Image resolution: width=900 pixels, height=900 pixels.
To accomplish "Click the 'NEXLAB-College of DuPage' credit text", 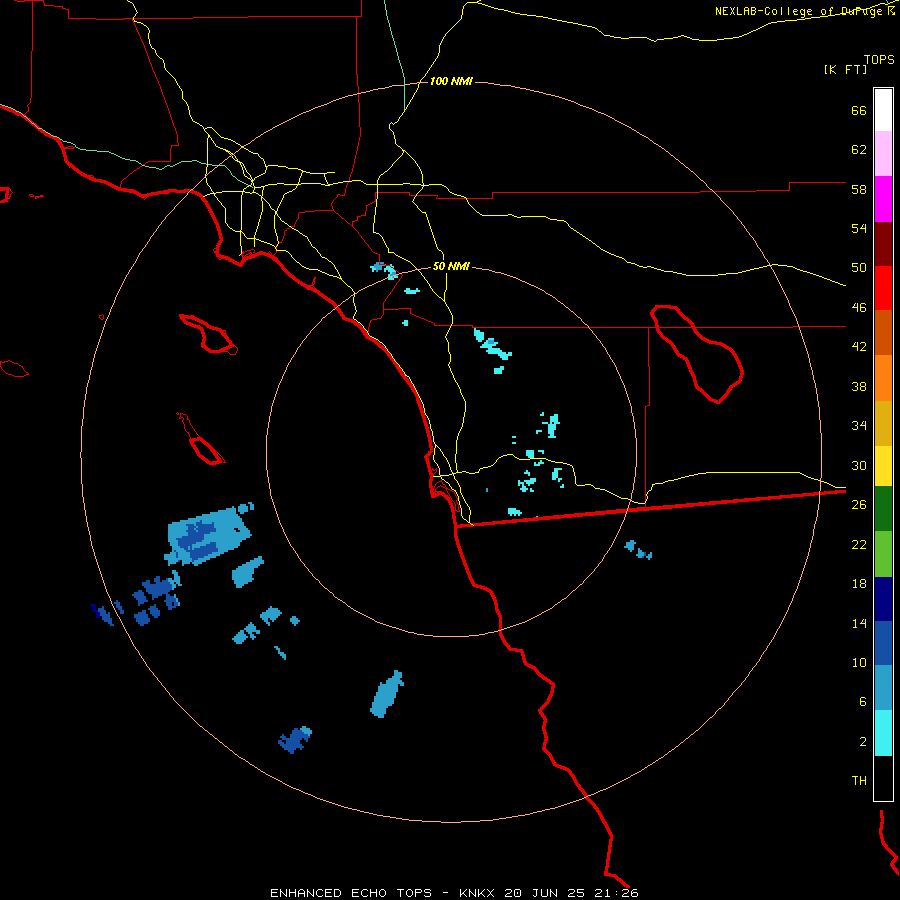I will pyautogui.click(x=800, y=11).
